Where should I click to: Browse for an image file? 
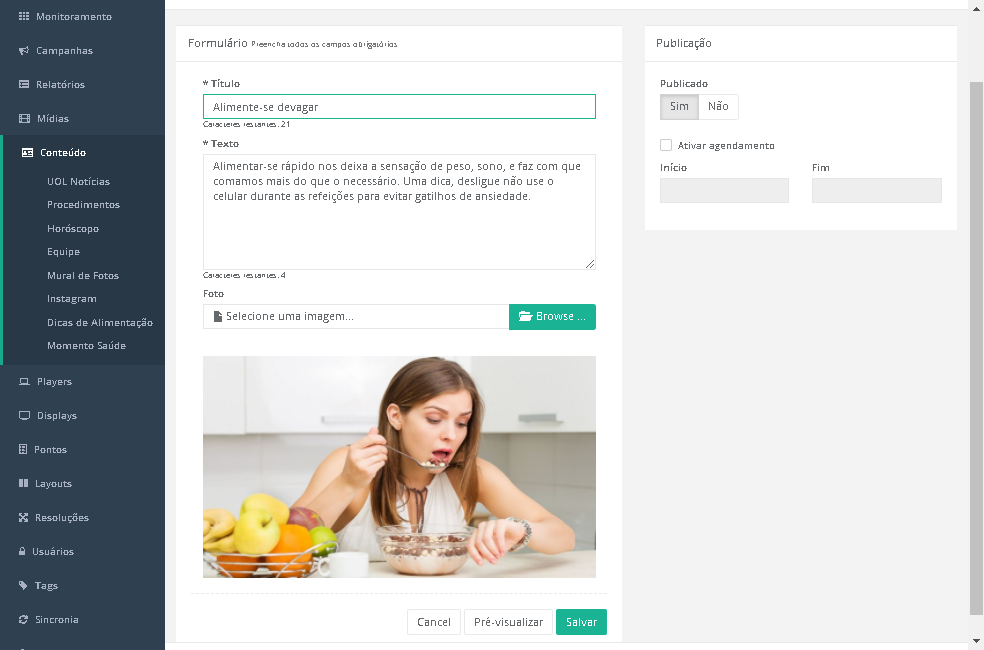coord(552,316)
